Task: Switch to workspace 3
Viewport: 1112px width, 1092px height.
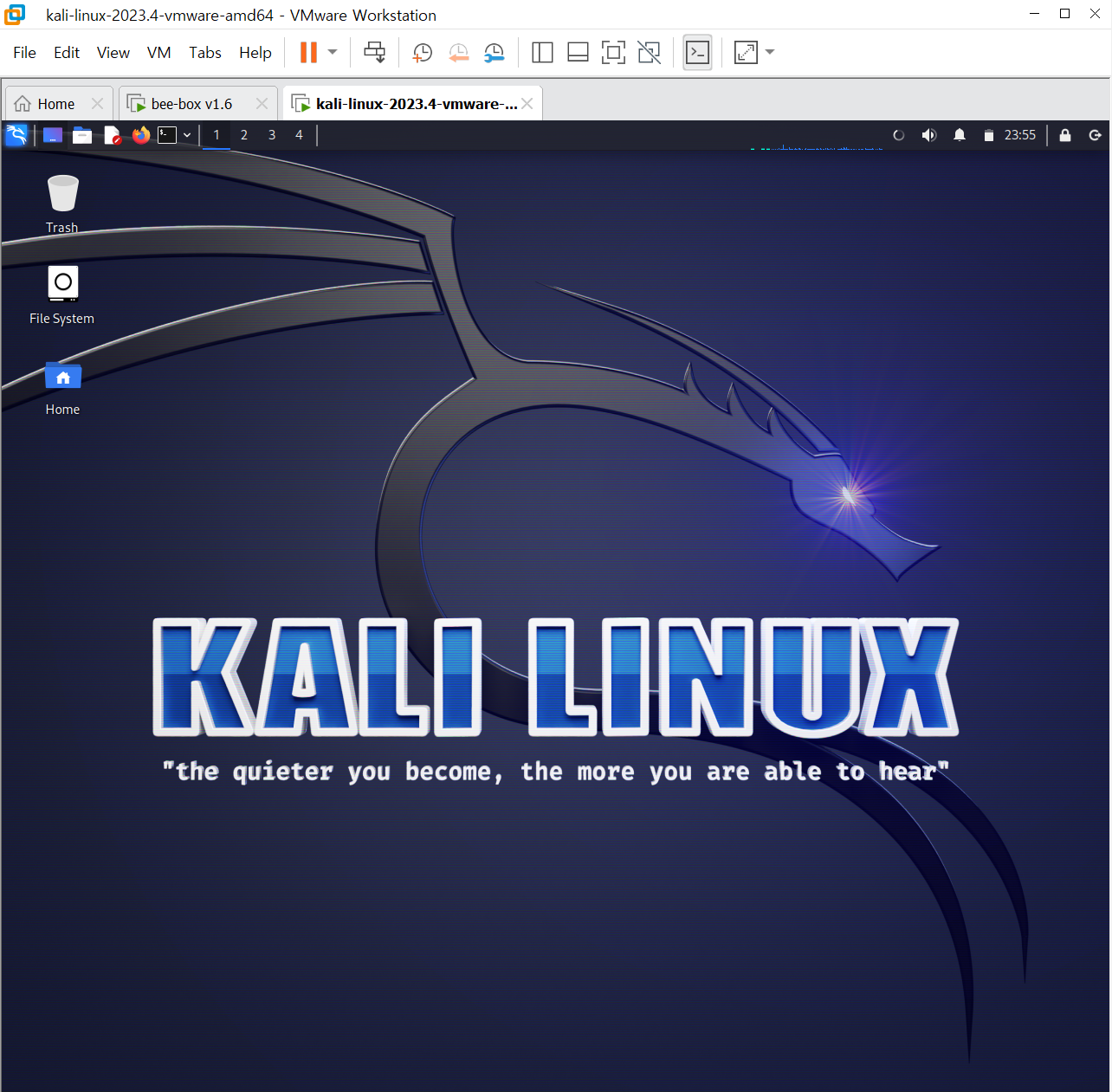Action: click(272, 135)
